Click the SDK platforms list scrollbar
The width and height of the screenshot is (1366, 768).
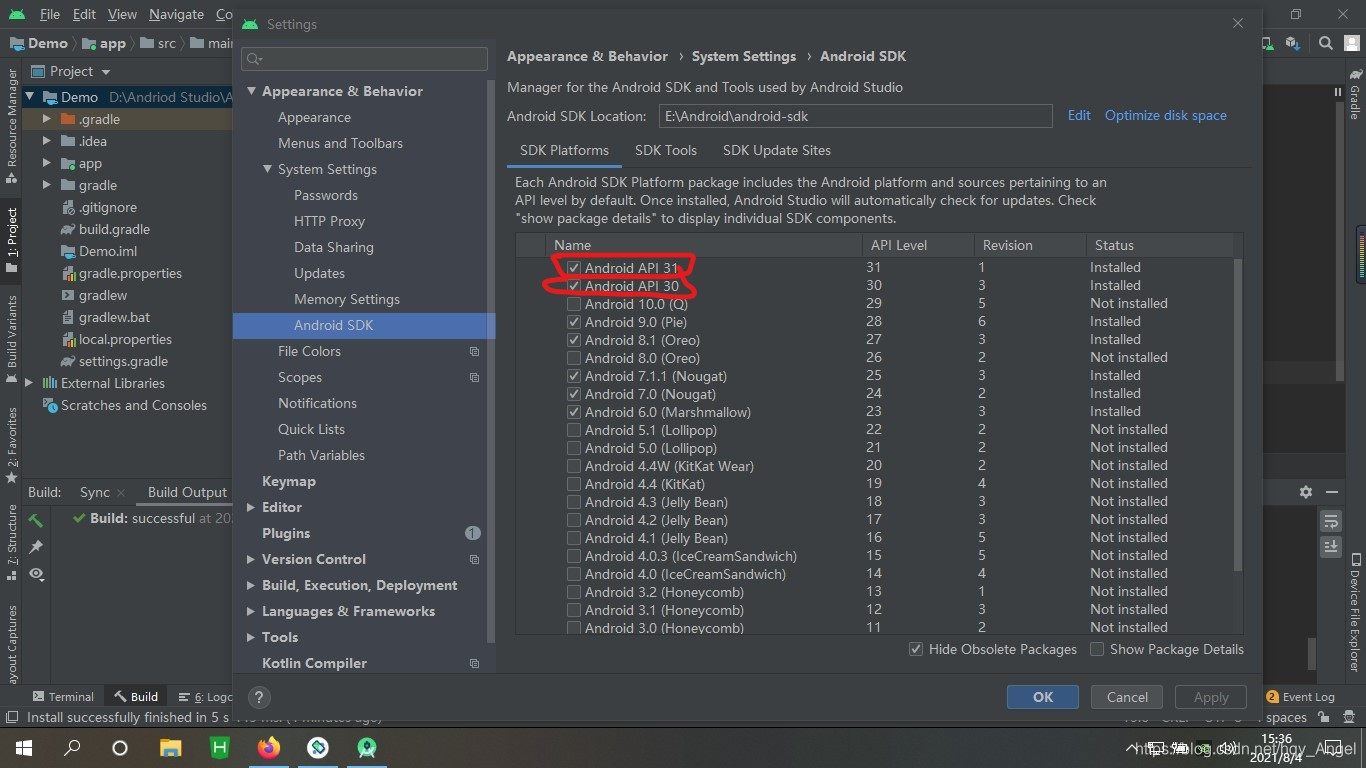(x=1238, y=415)
